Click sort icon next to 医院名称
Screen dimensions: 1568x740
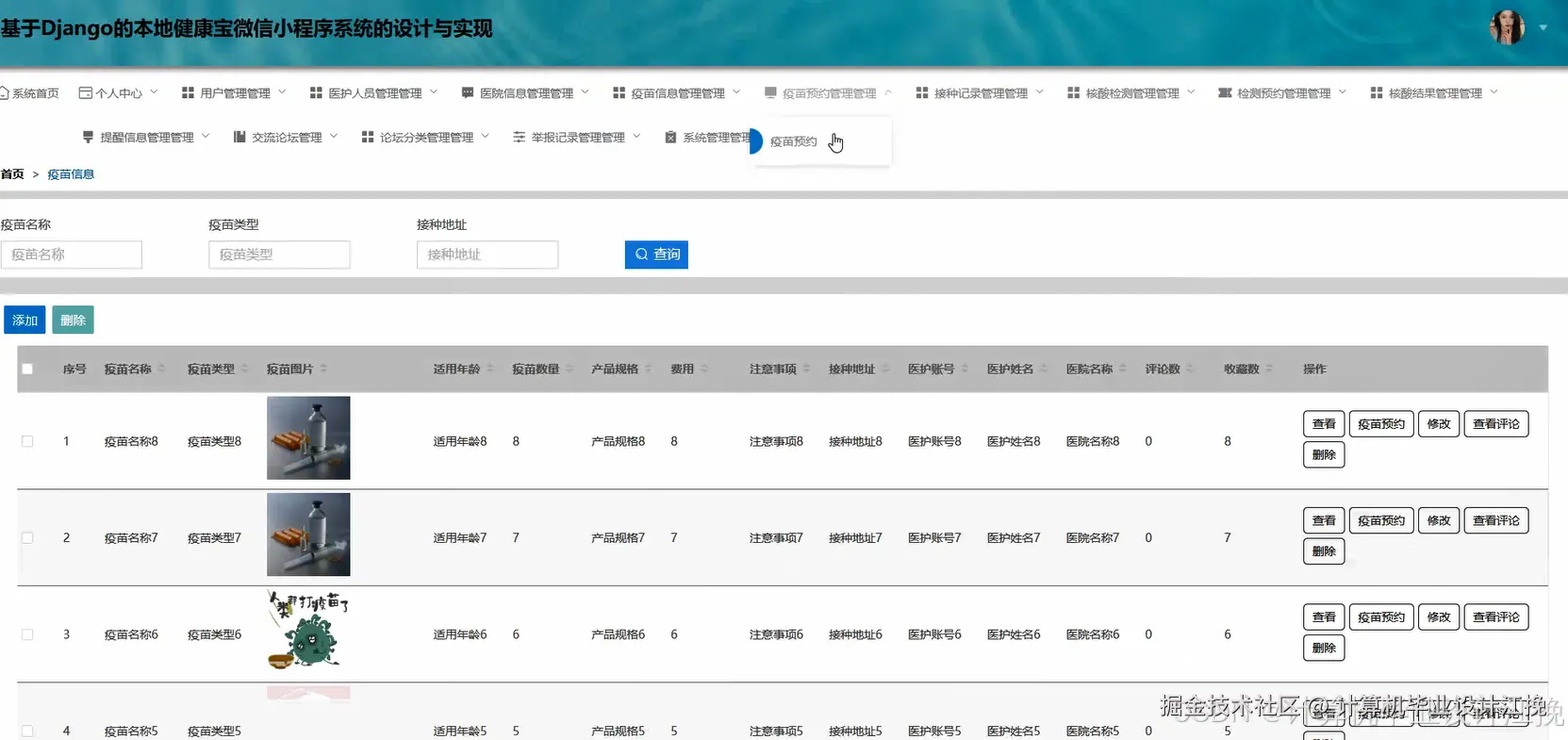tap(1123, 369)
